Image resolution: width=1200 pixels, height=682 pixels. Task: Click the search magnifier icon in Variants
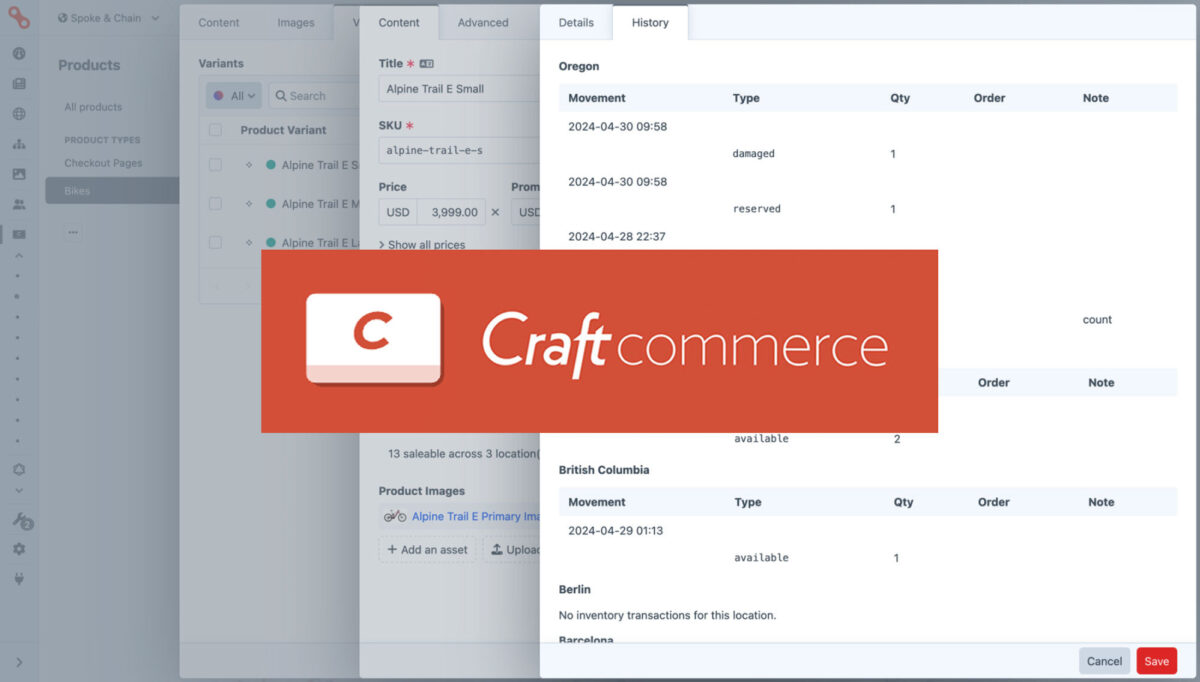tap(281, 96)
